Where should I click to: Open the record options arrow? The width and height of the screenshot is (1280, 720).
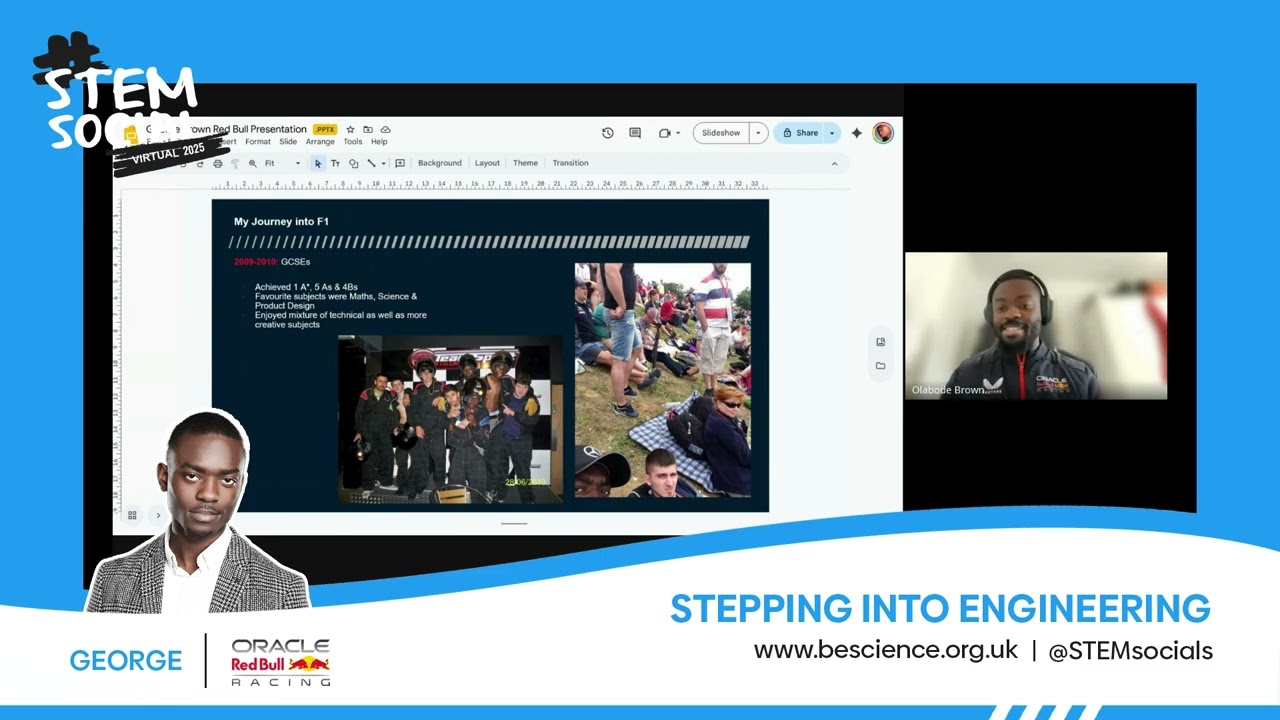[x=678, y=133]
